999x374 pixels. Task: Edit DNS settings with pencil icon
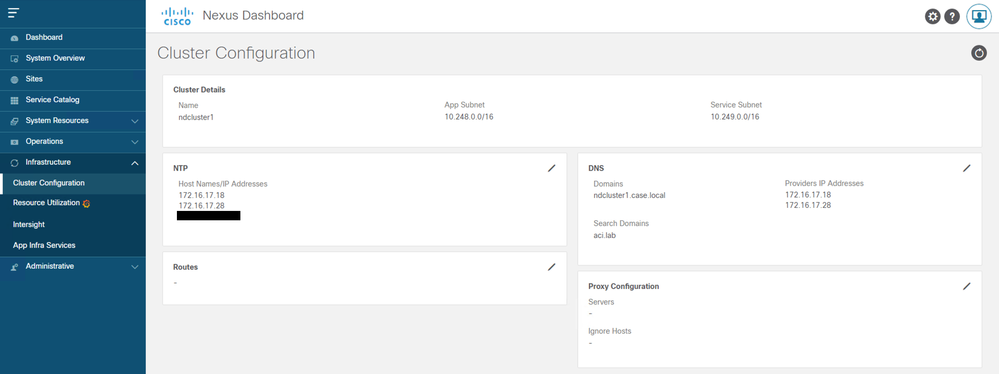click(x=967, y=168)
